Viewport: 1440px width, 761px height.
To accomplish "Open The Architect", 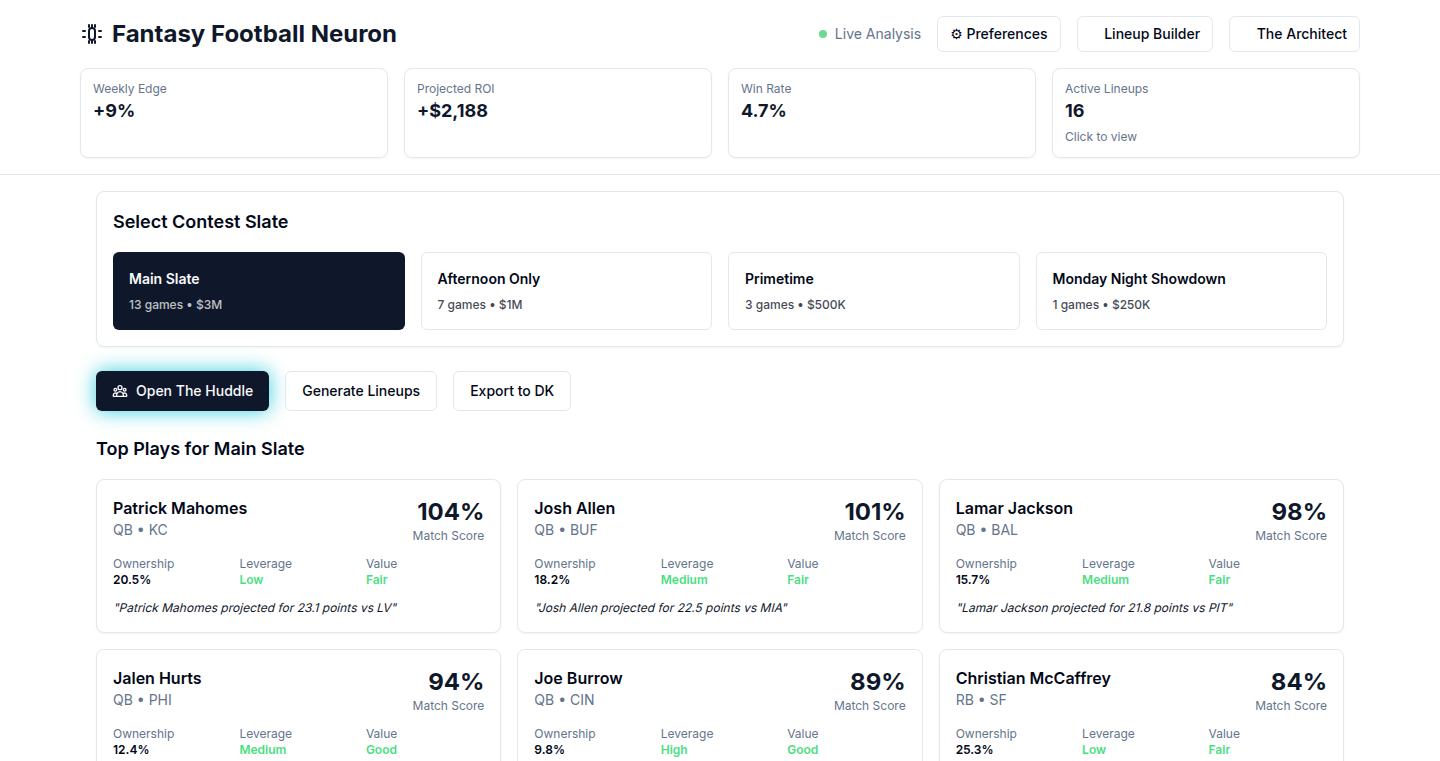I will 1294,34.
